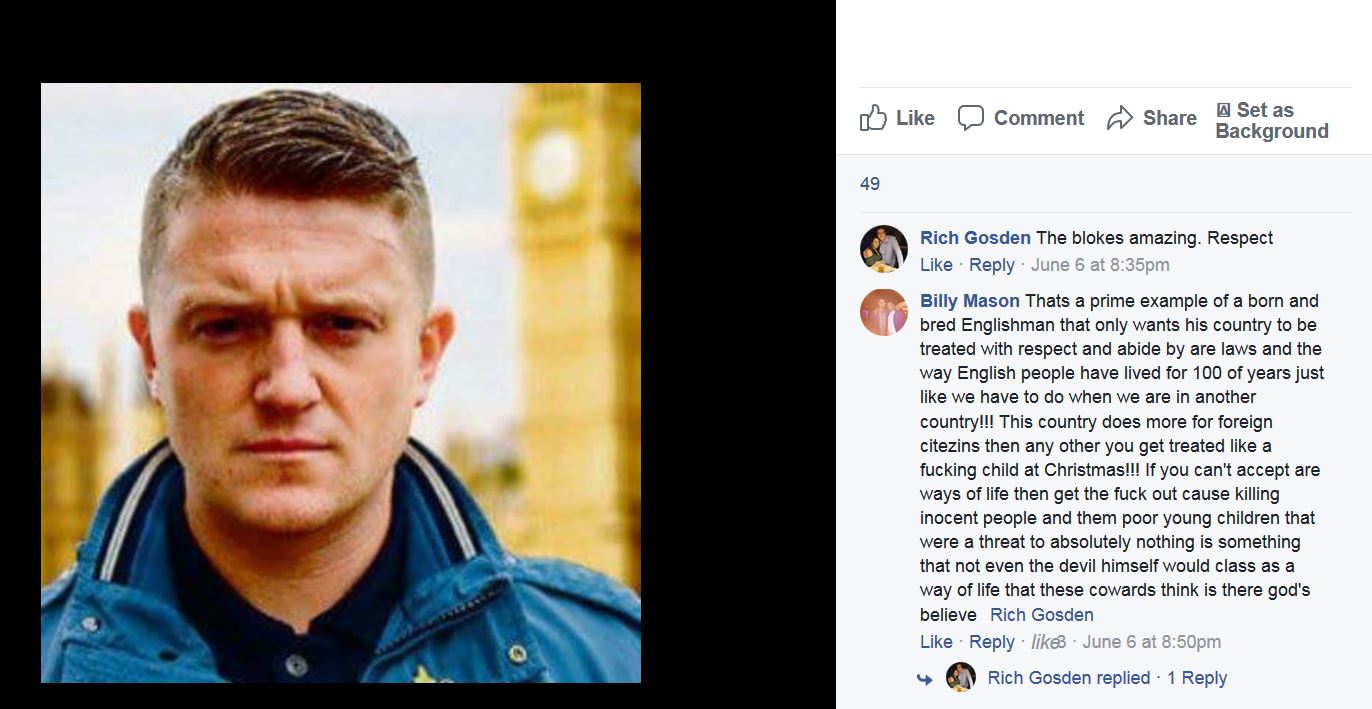The width and height of the screenshot is (1372, 709).
Task: Open Rich Gosden name on first comment
Action: [x=975, y=238]
